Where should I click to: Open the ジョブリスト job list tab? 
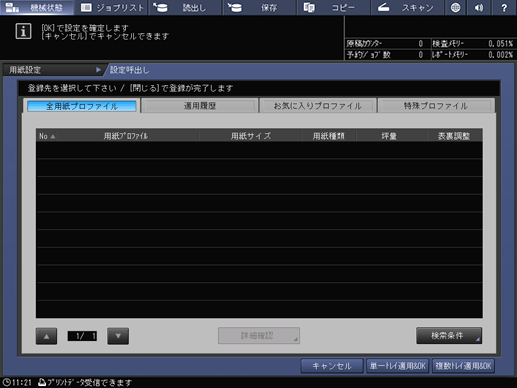(112, 7)
